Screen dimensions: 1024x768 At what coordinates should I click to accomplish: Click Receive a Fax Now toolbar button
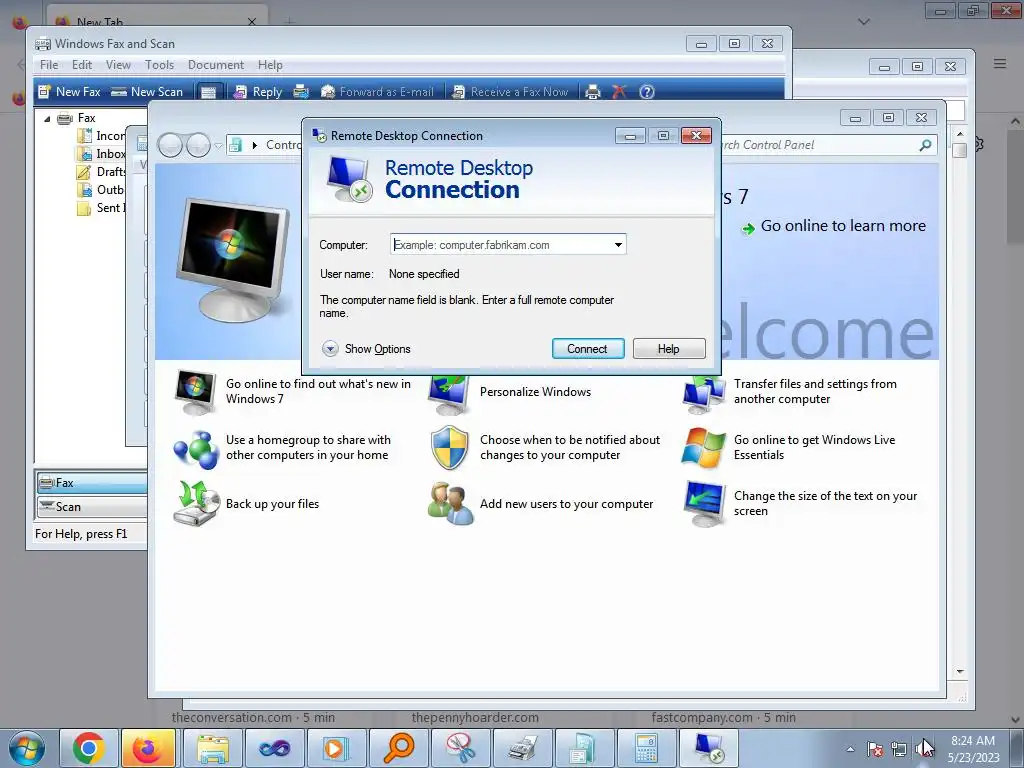coord(511,92)
